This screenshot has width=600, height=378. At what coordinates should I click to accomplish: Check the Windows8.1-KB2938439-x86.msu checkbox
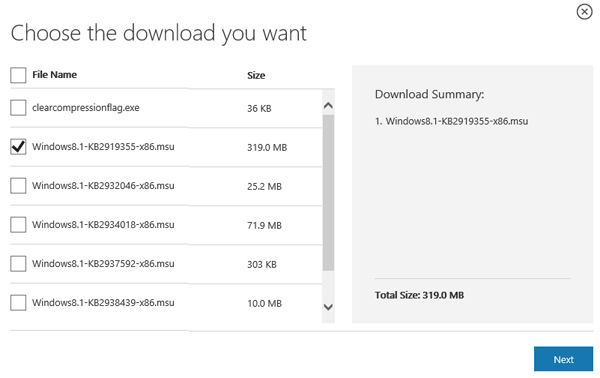[x=18, y=303]
